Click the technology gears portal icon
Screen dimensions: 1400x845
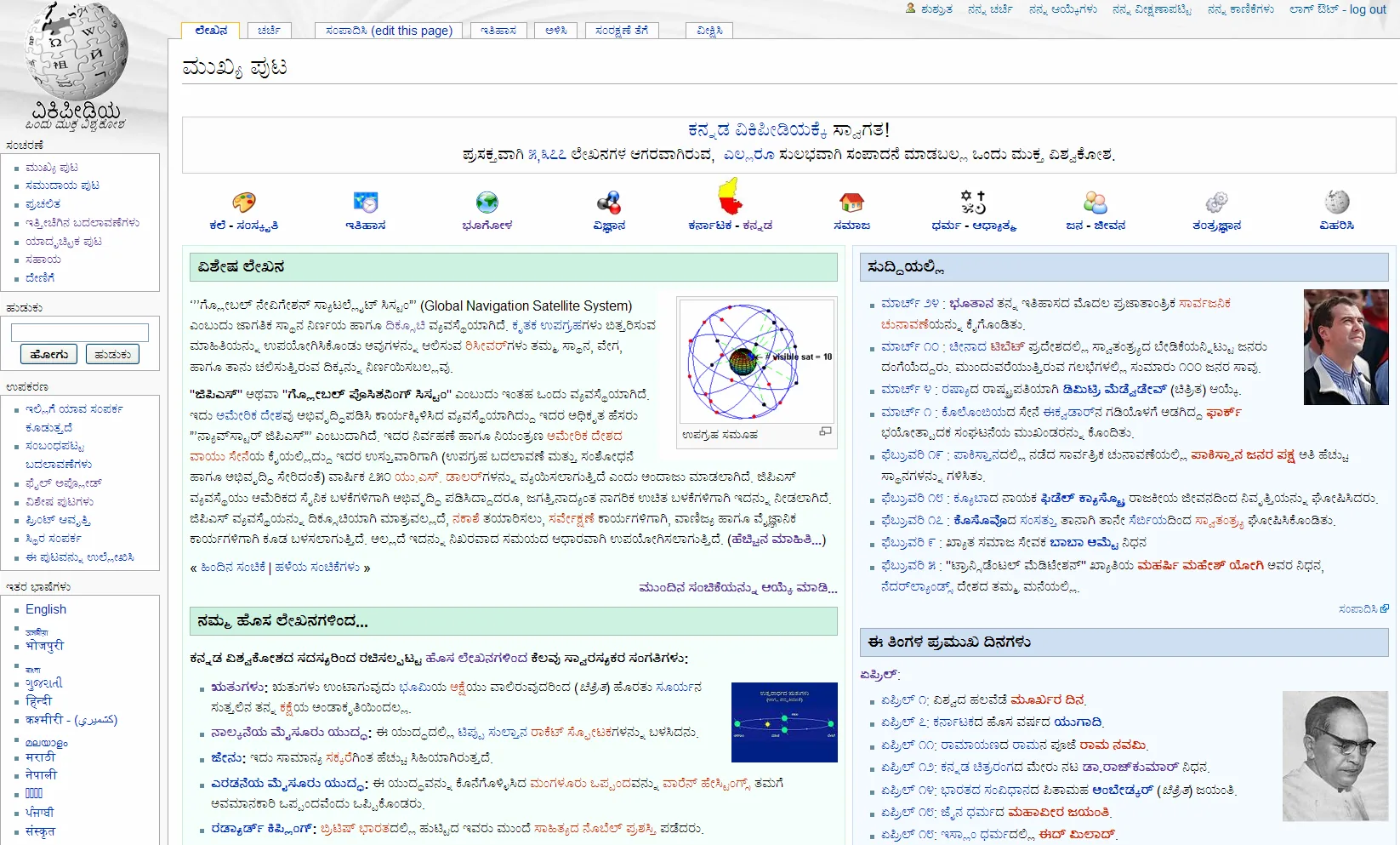pos(1216,203)
